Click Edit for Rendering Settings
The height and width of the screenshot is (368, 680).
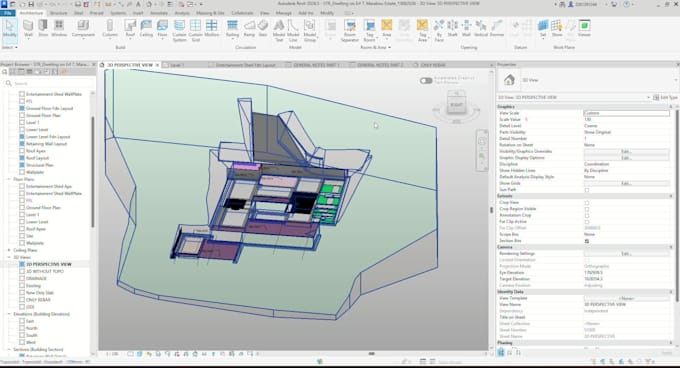pos(626,254)
